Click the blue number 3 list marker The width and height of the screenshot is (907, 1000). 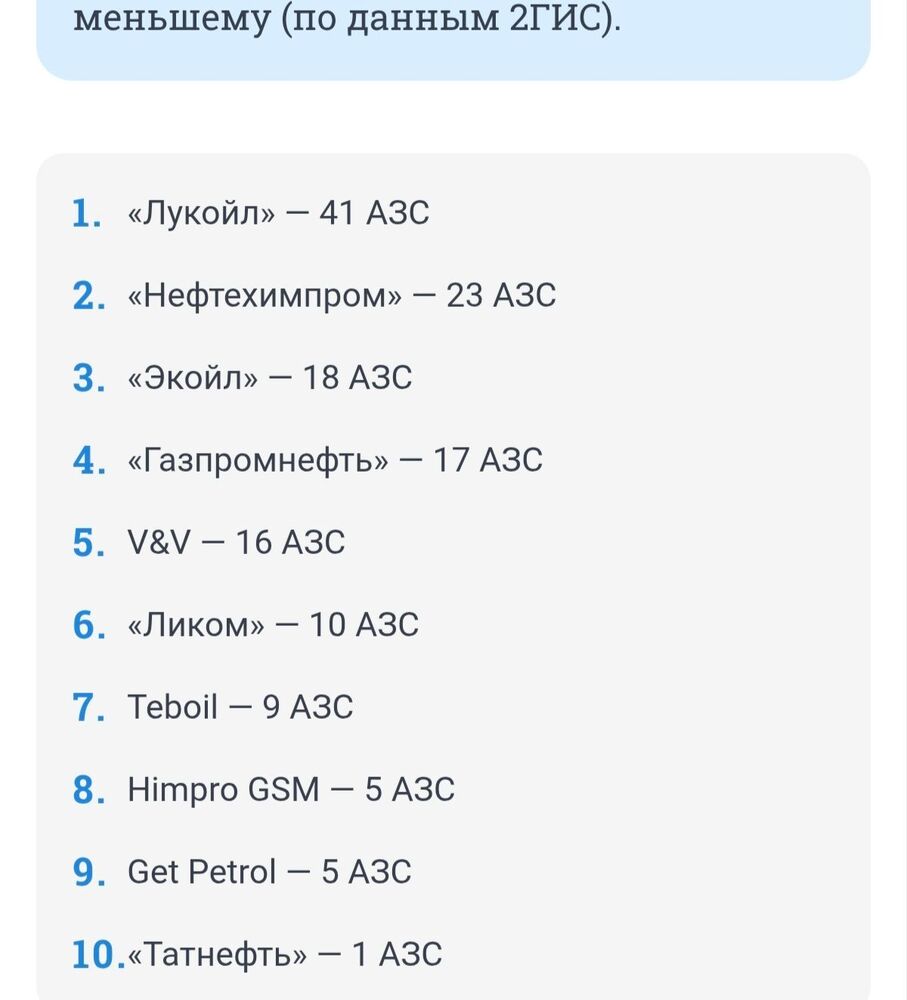click(x=89, y=378)
